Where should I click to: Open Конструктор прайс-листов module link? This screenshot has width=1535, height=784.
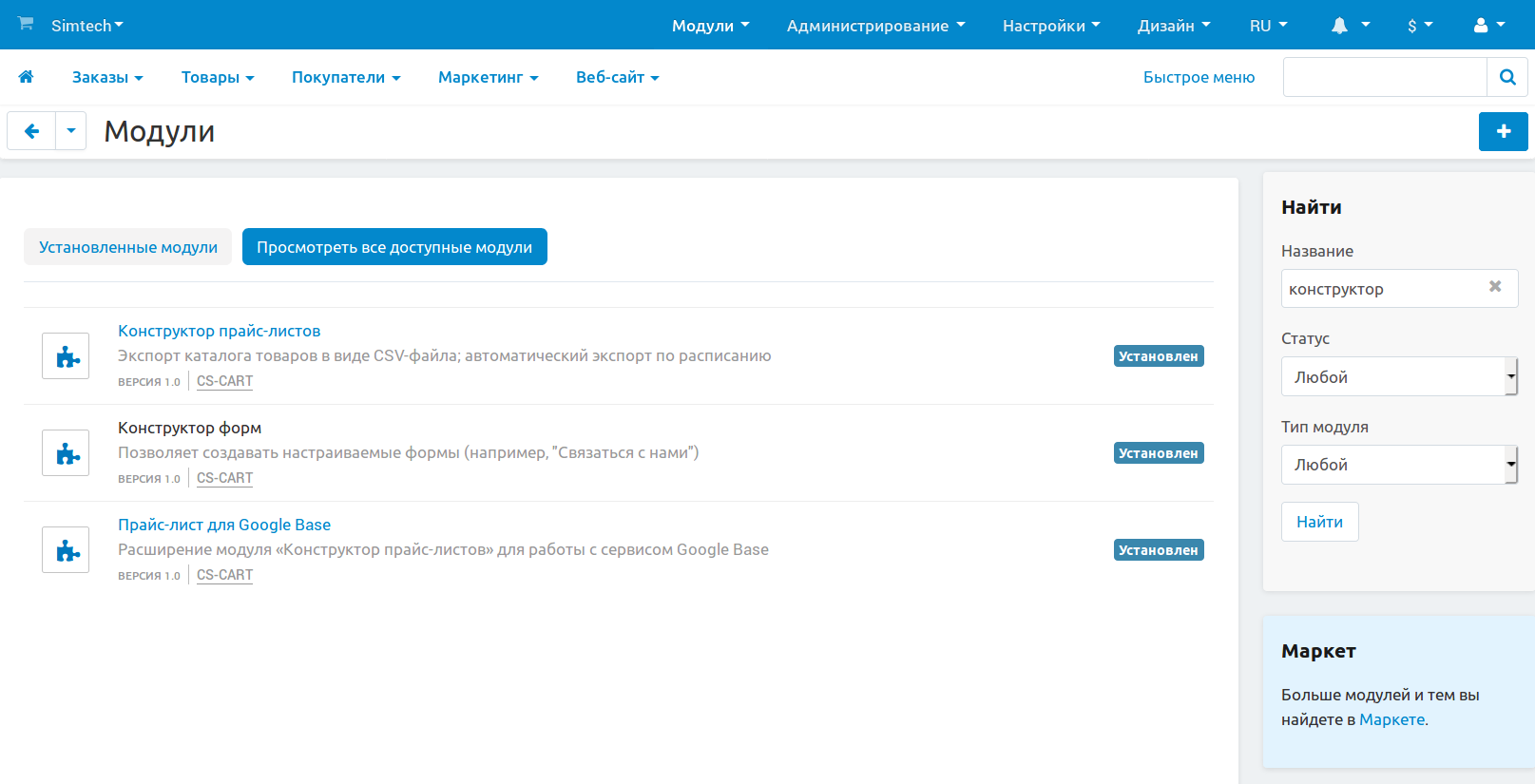(219, 331)
